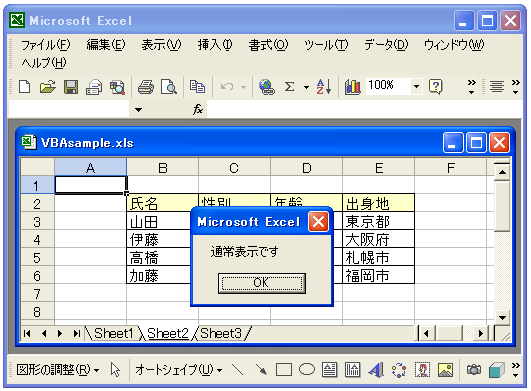531x391 pixels.
Task: Select cell containing 札幌市
Action: [x=378, y=257]
